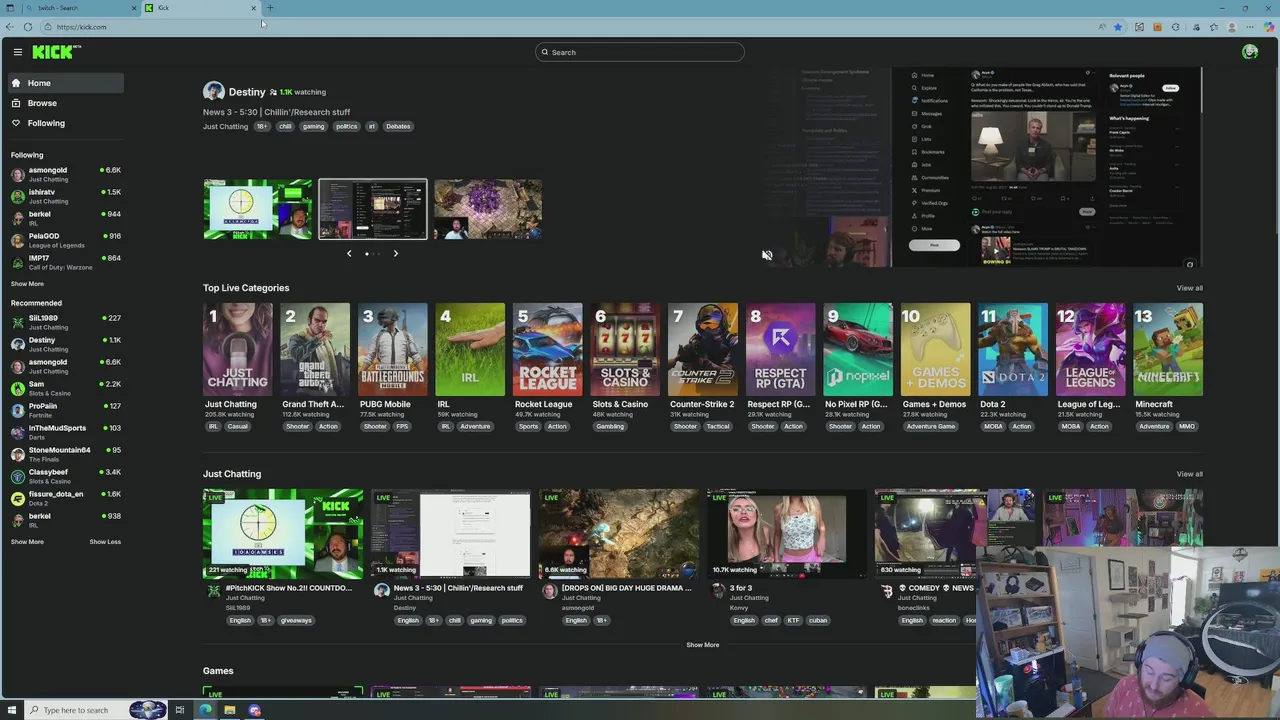
Task: Open File Explorer from the taskbar
Action: point(230,710)
